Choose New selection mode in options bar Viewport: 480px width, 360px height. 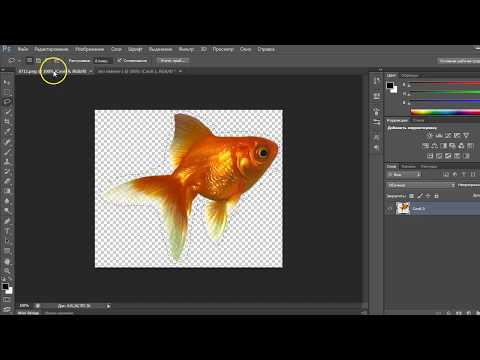tap(30, 60)
